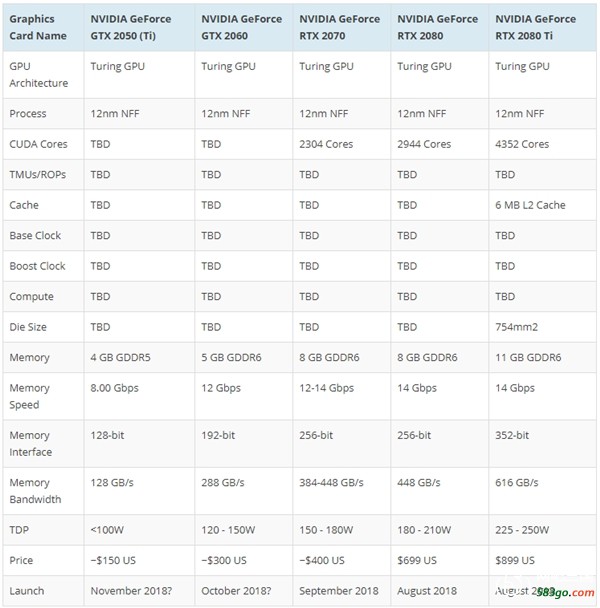Select the GTX 2060 column header
This screenshot has height=608, width=600.
[x=244, y=27]
